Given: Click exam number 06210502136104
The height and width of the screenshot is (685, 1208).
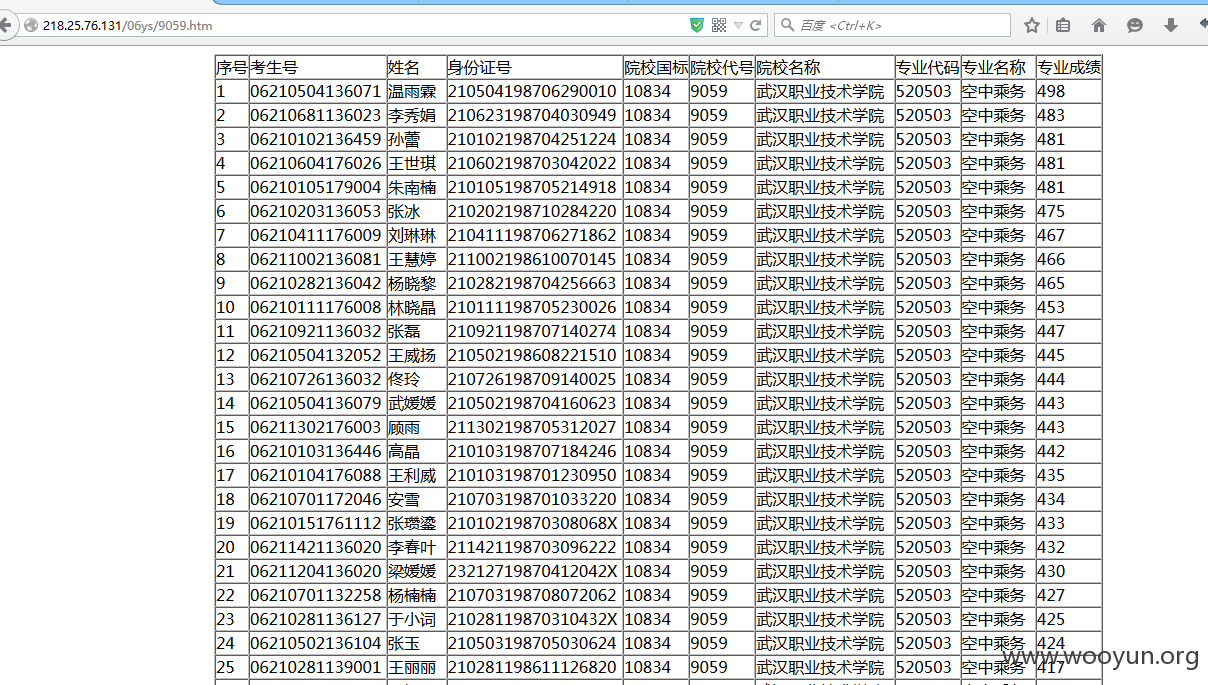Looking at the screenshot, I should click(x=316, y=643).
